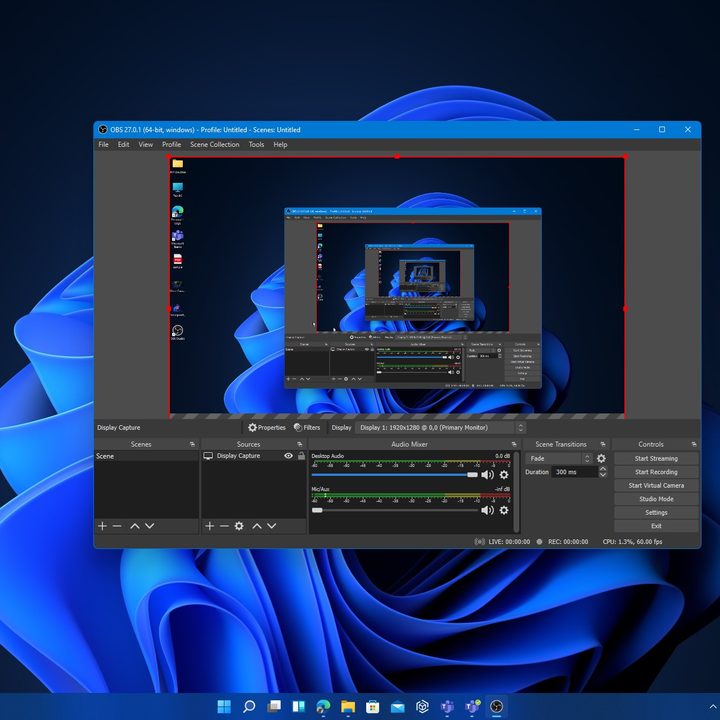Undock the Controls panel with its float icon

click(694, 444)
